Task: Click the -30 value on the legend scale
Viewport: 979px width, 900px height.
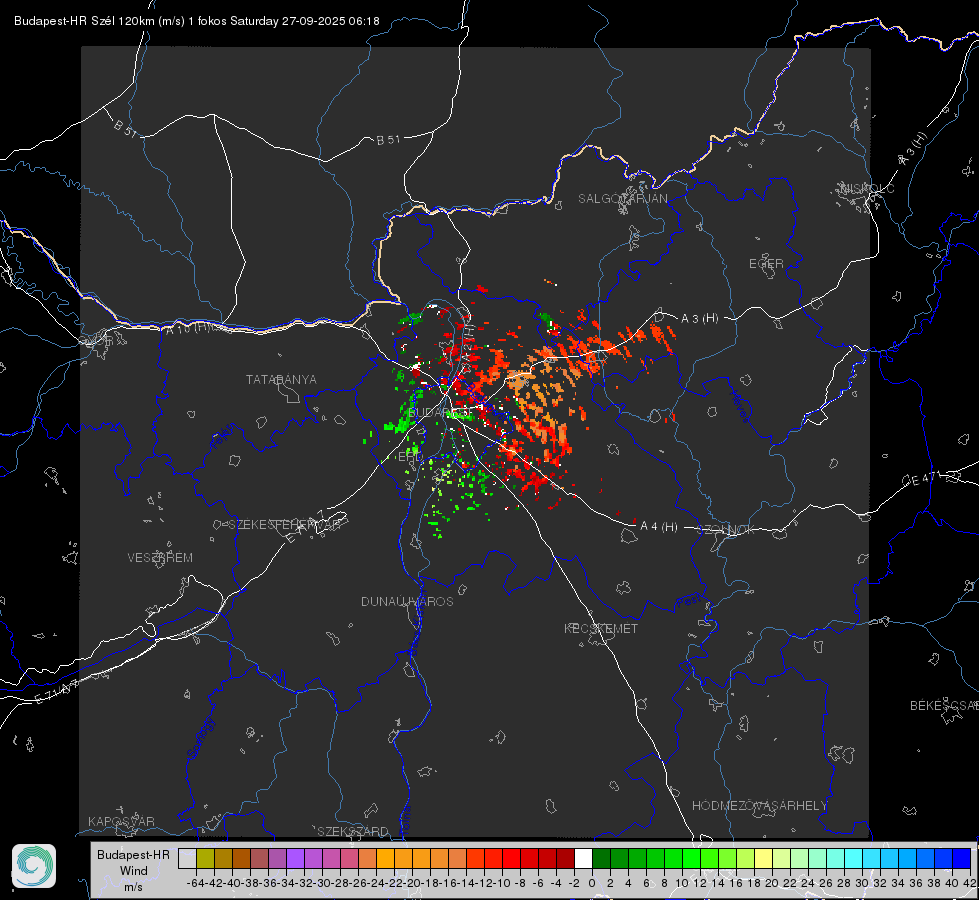Action: pyautogui.click(x=322, y=883)
